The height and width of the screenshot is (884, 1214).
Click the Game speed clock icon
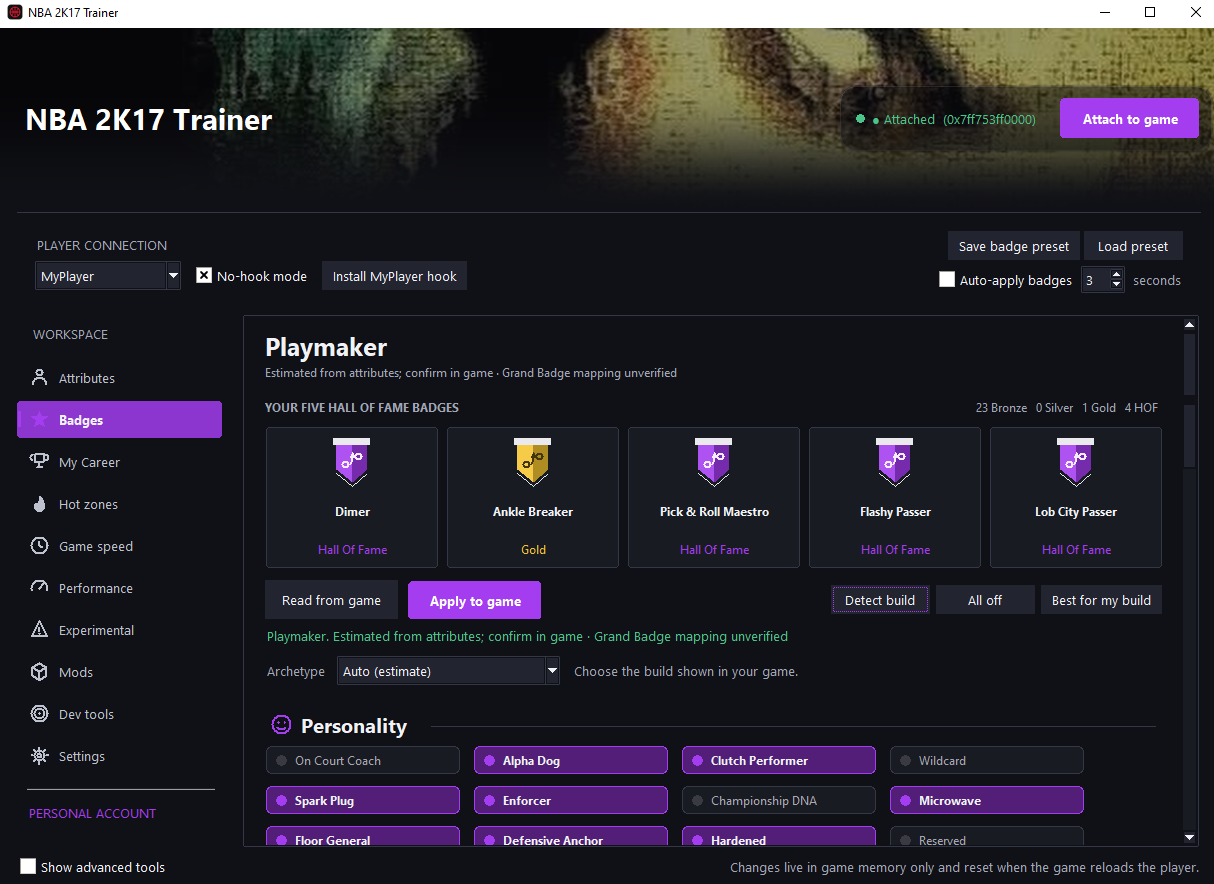point(39,546)
